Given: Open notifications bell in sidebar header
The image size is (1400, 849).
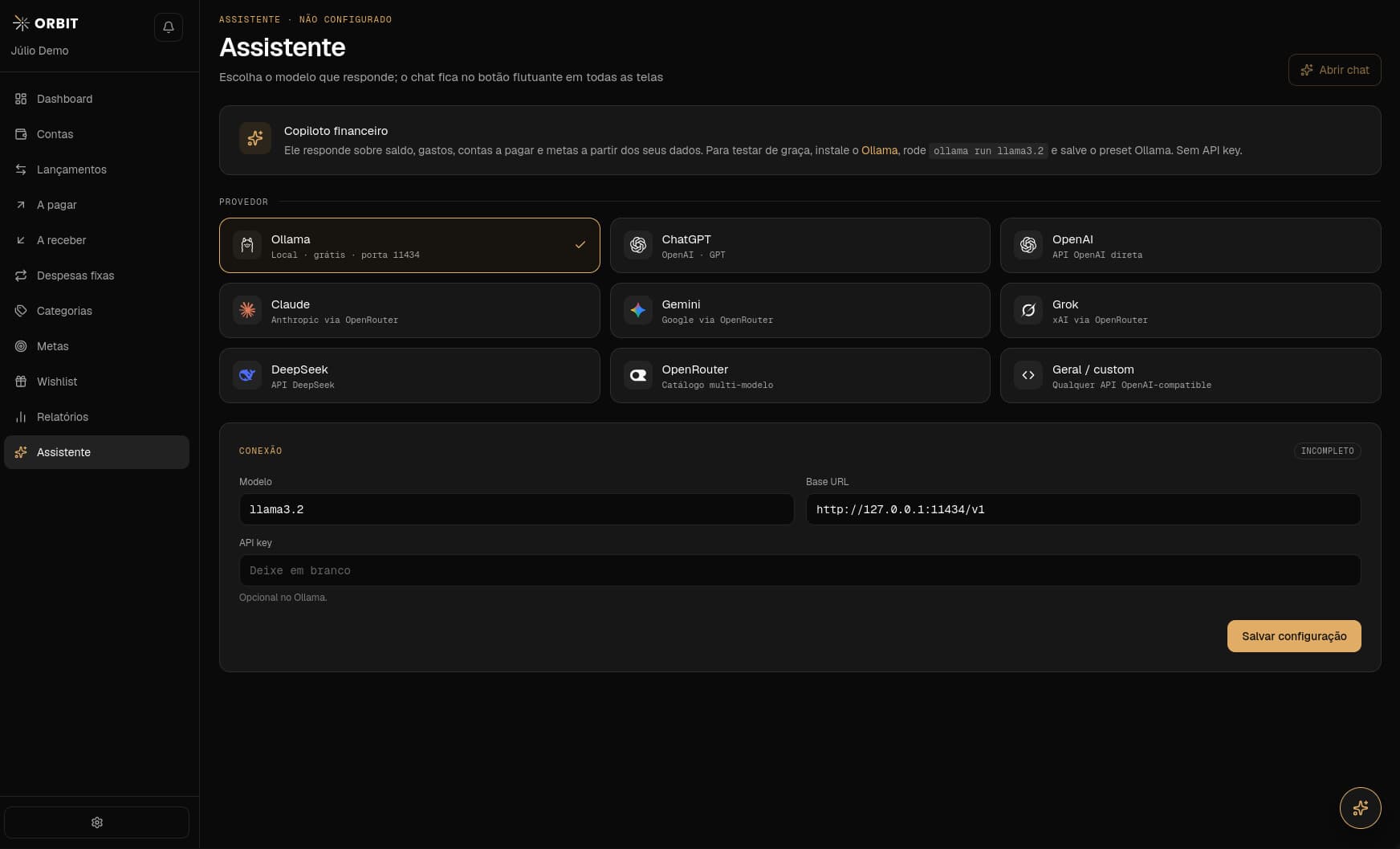Looking at the screenshot, I should 169,27.
